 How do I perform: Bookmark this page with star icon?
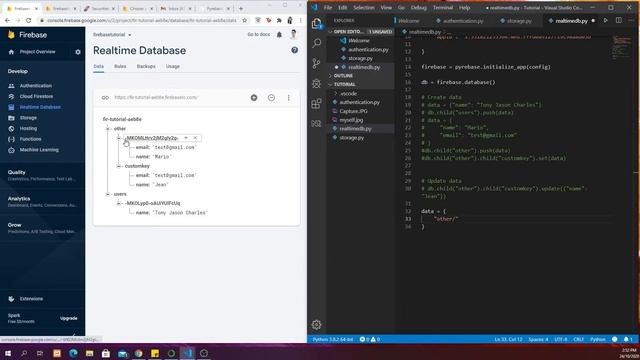click(244, 20)
